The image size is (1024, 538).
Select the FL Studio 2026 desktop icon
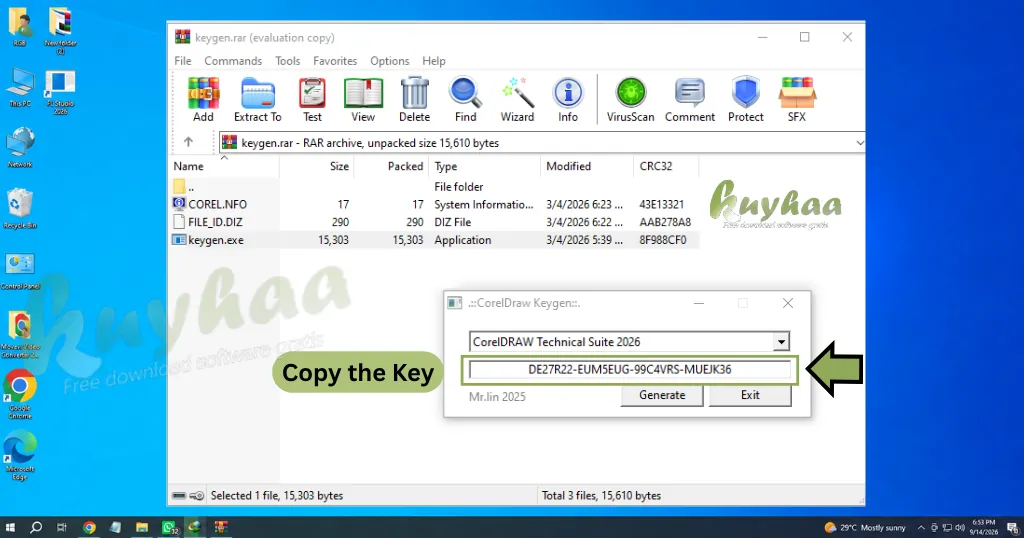pos(60,91)
